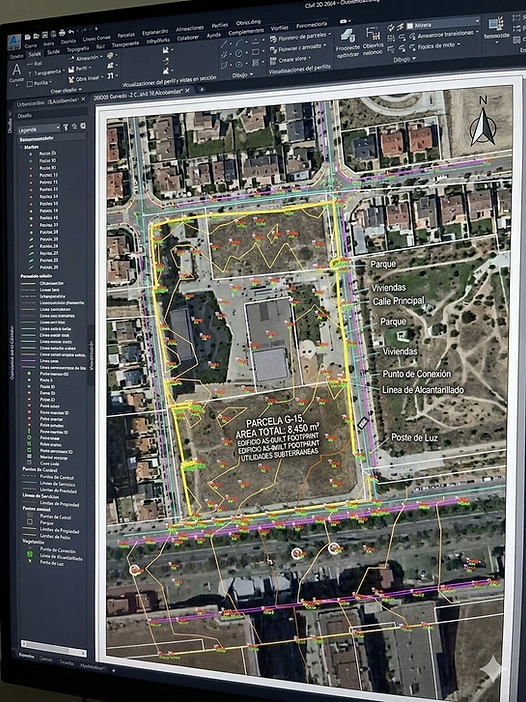Open the layer dropdown in ribbon
The width and height of the screenshot is (526, 702).
(x=442, y=24)
